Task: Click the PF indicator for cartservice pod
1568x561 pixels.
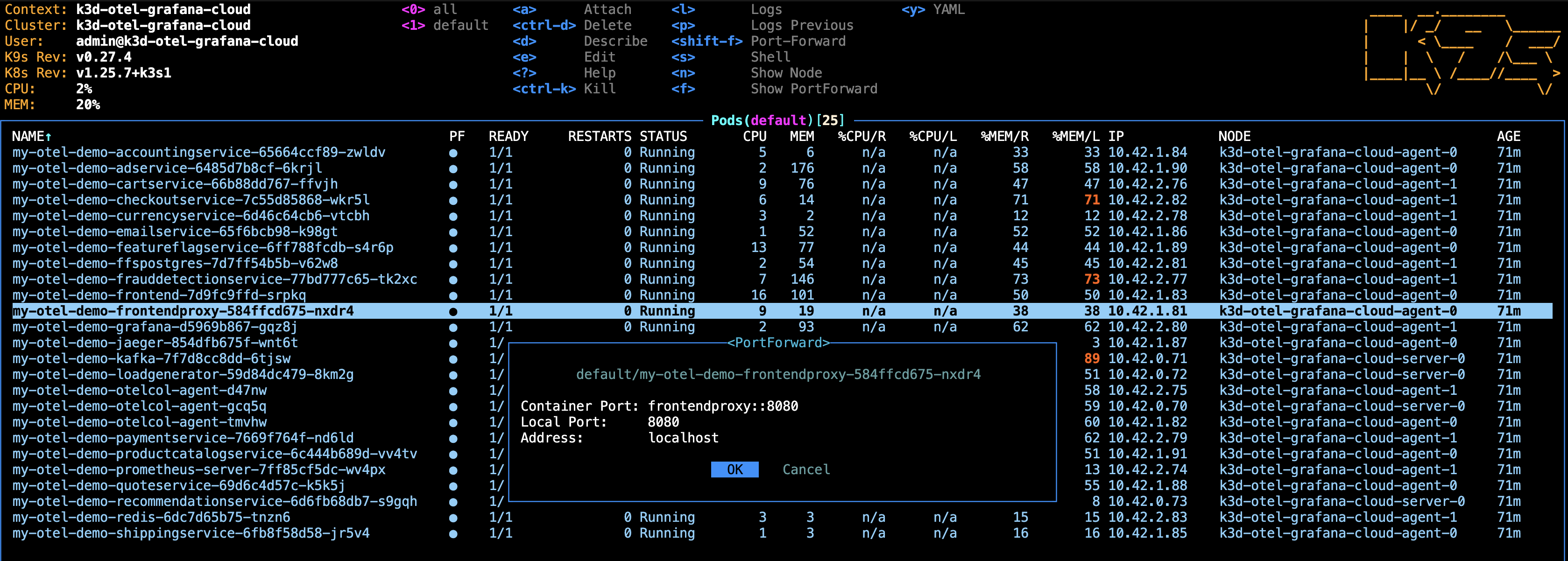Action: [x=453, y=184]
